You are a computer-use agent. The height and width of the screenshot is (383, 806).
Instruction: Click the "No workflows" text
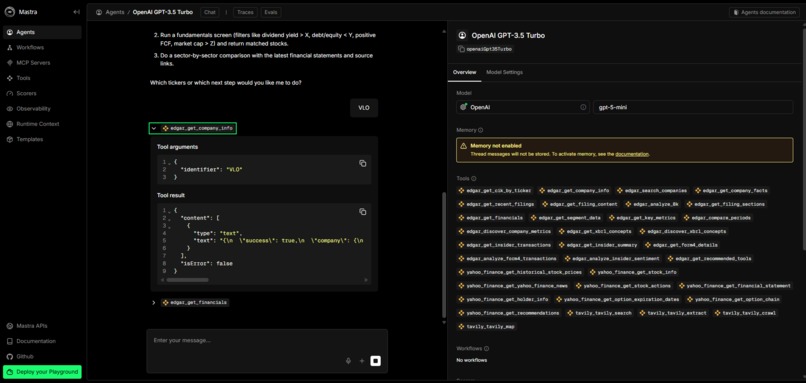472,360
